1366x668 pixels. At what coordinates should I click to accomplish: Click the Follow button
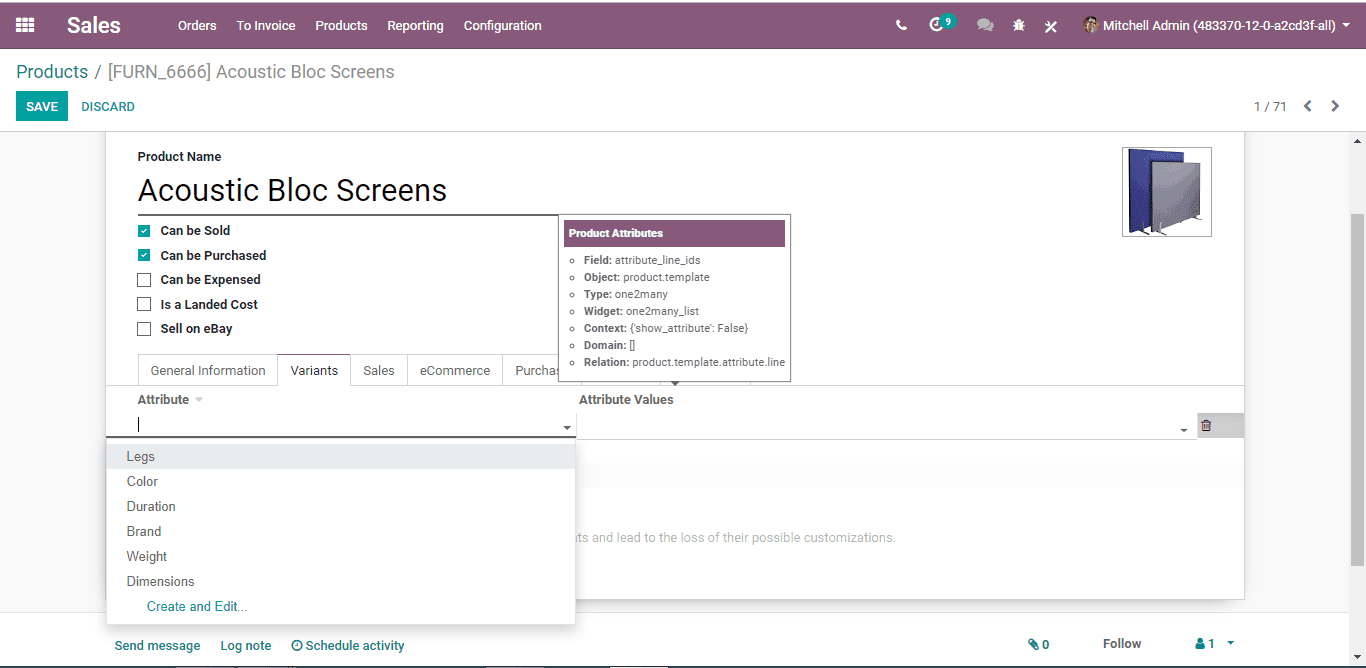tap(1122, 644)
